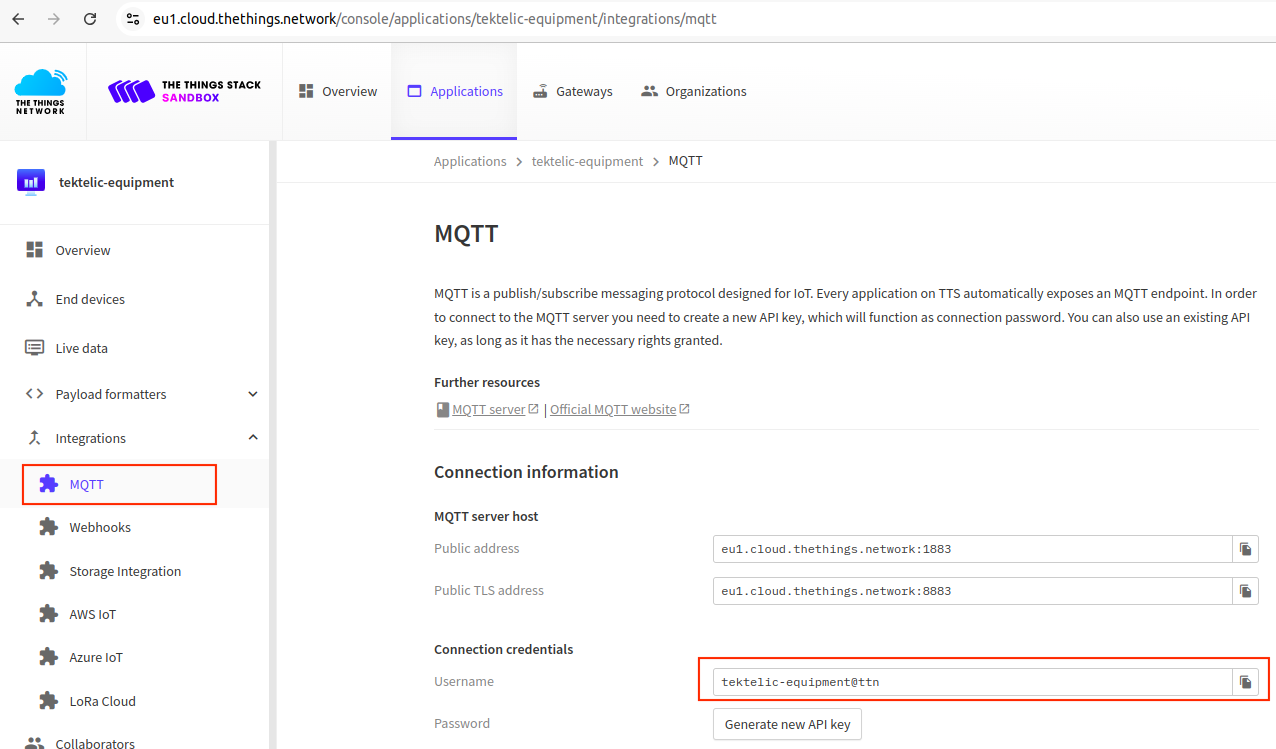Image resolution: width=1276 pixels, height=749 pixels.
Task: Switch to the Gateways tab
Action: pyautogui.click(x=572, y=91)
